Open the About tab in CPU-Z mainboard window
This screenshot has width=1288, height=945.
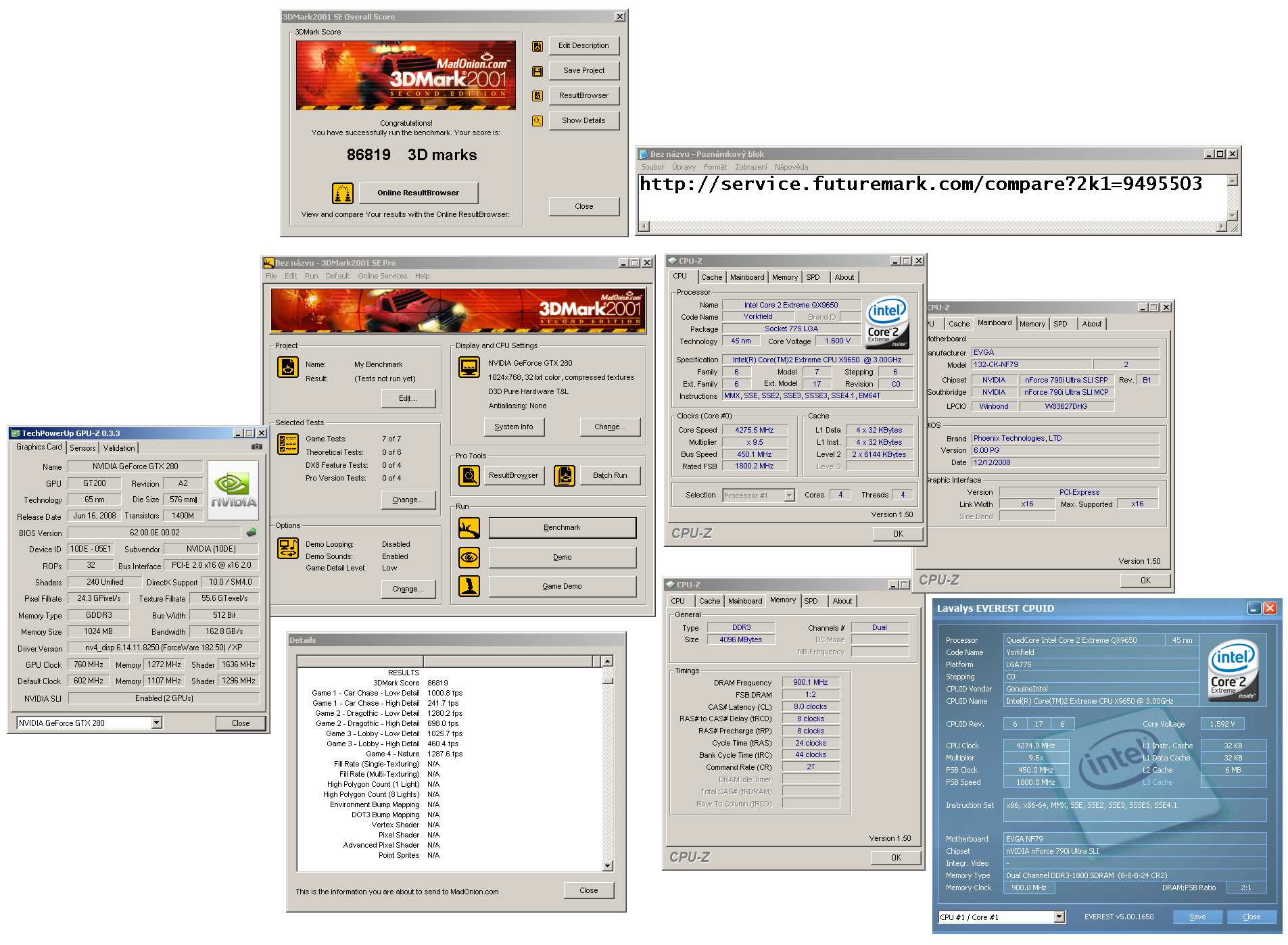click(1091, 324)
